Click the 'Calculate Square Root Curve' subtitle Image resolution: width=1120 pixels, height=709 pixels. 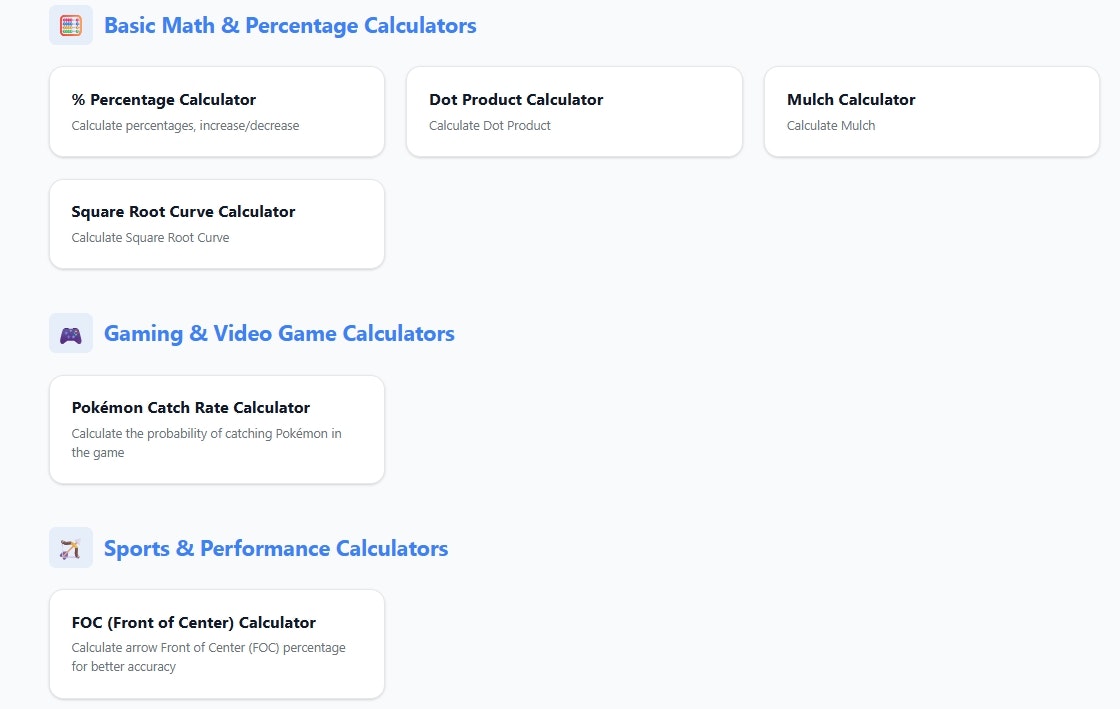coord(150,237)
